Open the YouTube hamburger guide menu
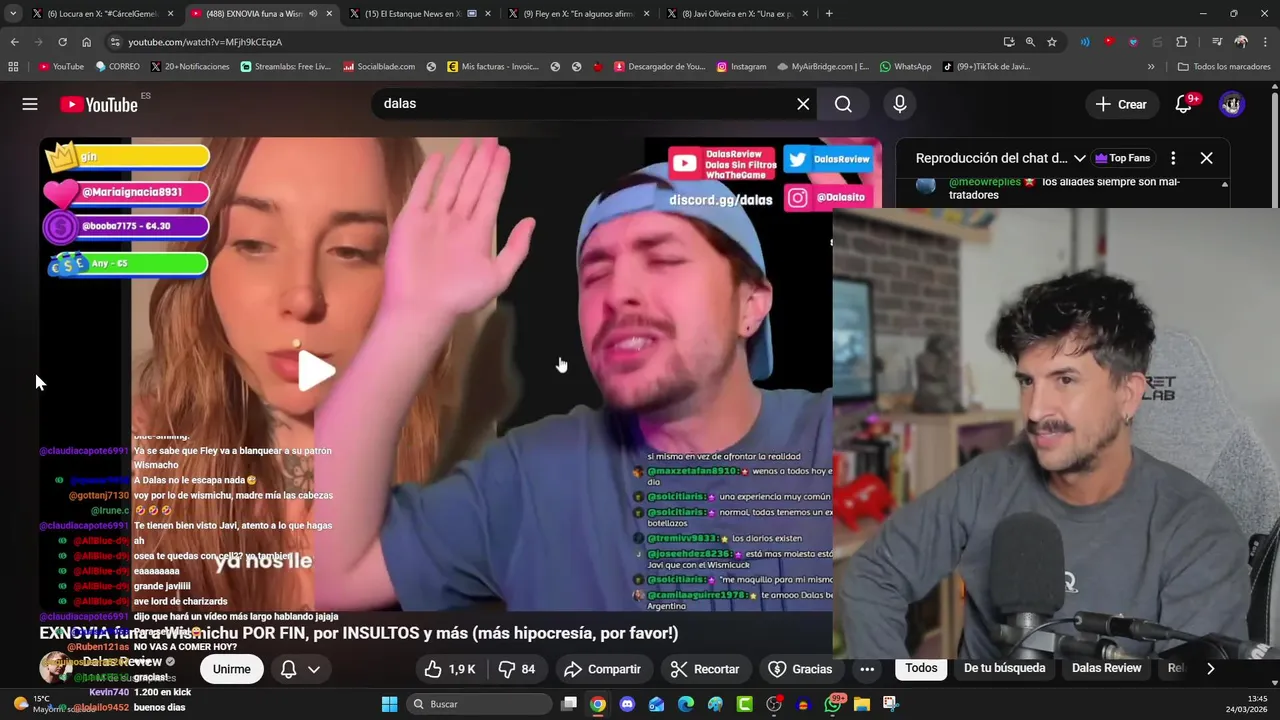Viewport: 1280px width, 720px height. (30, 104)
